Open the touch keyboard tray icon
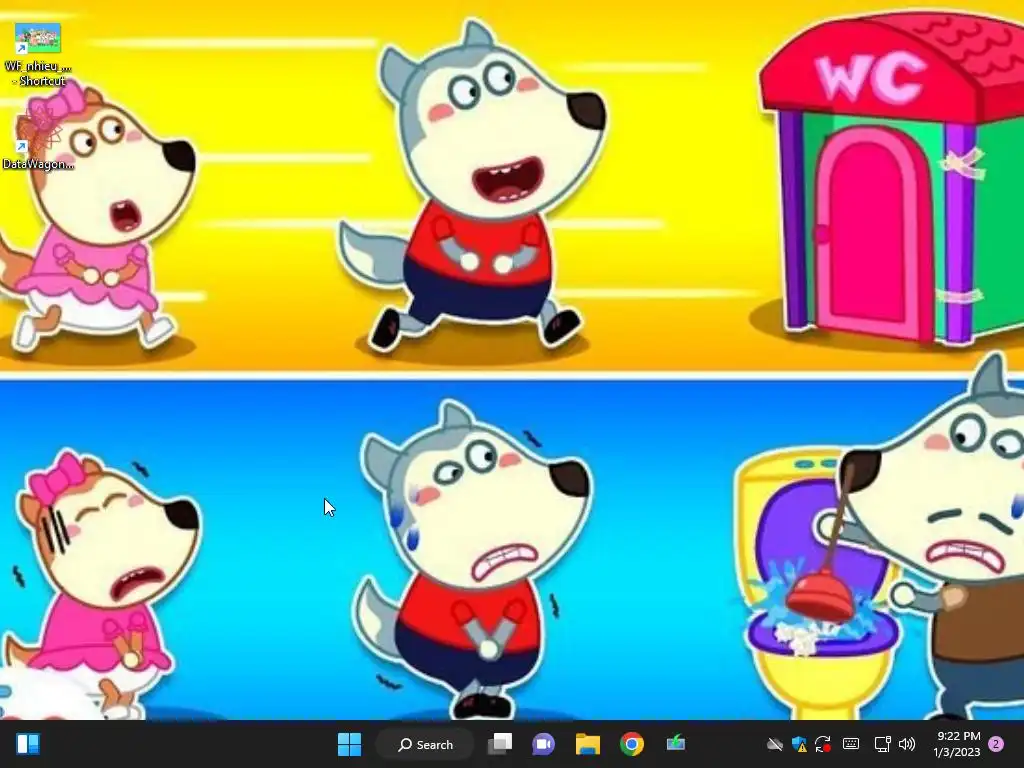 (x=851, y=744)
